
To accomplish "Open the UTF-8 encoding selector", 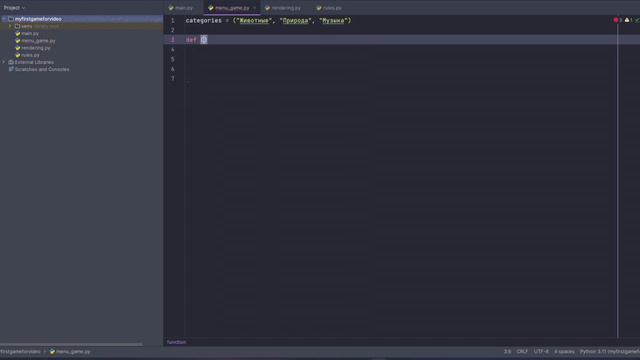I will pos(541,351).
